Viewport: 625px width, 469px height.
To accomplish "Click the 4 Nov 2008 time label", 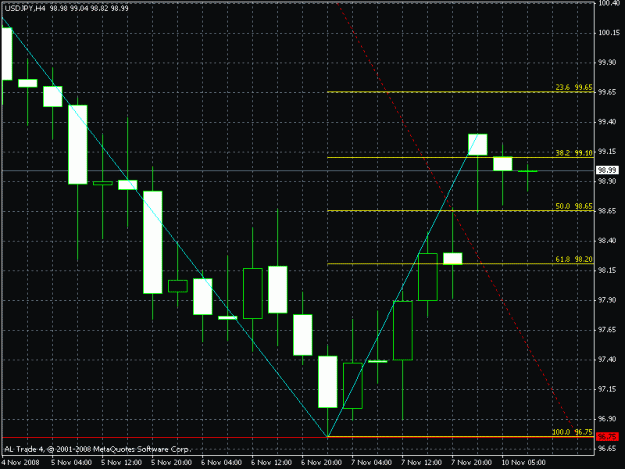I will (20, 463).
